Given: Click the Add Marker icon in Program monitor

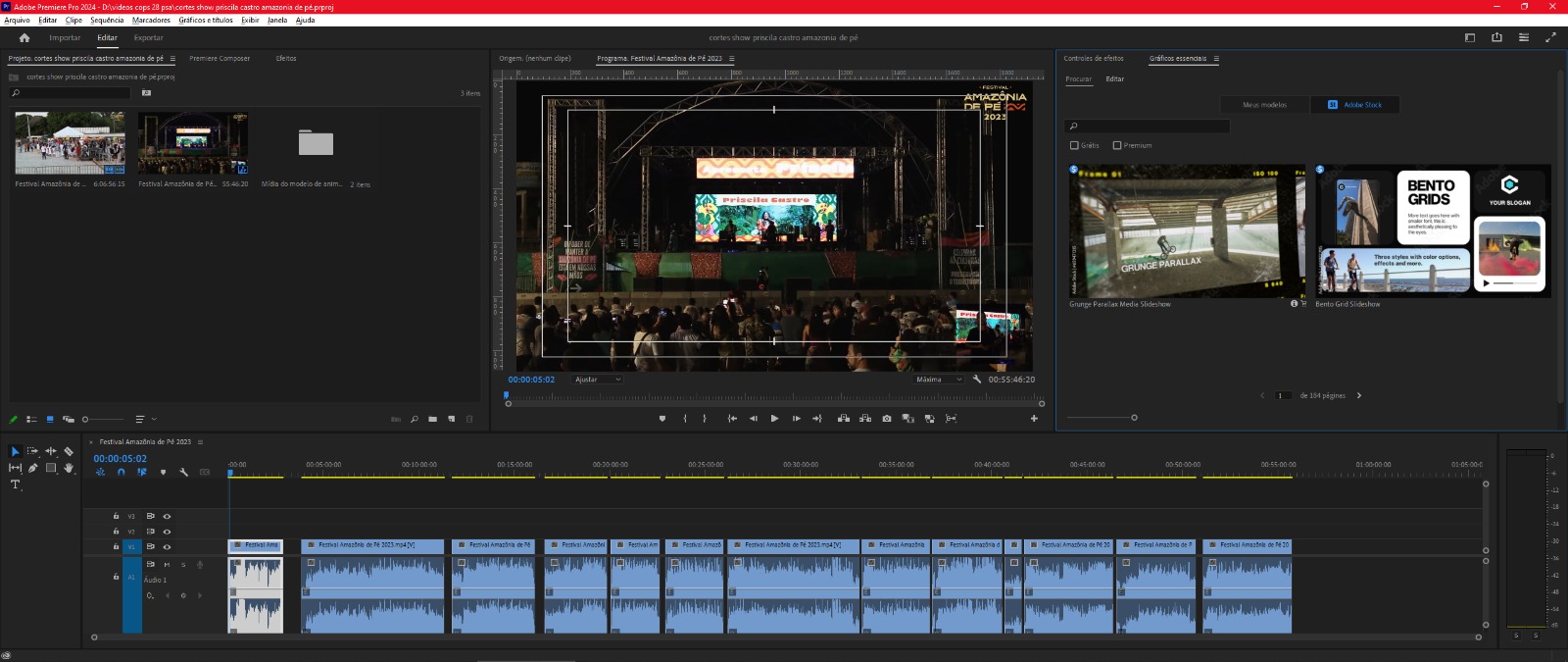Looking at the screenshot, I should (662, 419).
